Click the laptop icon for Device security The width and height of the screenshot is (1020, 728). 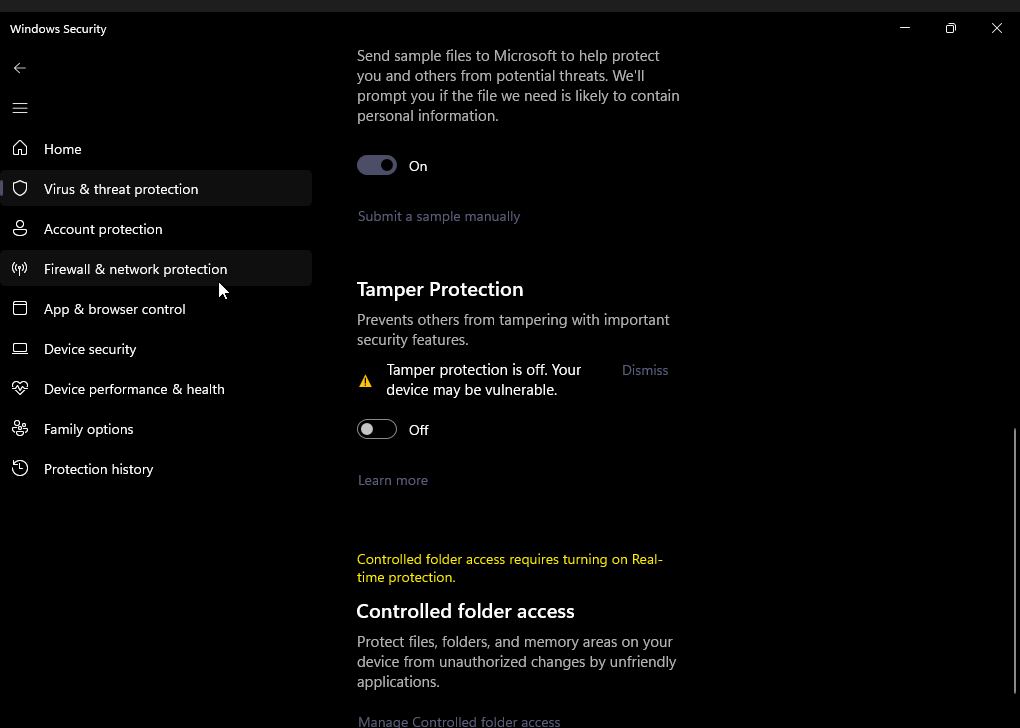pos(20,349)
